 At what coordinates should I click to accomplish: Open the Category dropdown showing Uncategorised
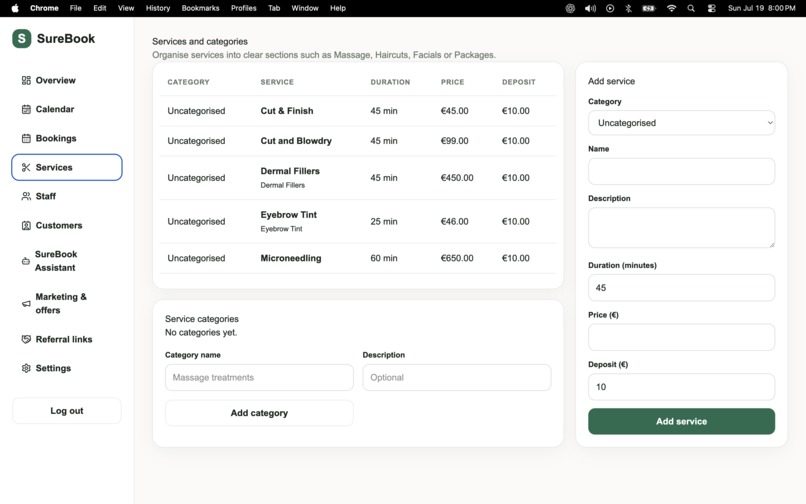pos(681,123)
